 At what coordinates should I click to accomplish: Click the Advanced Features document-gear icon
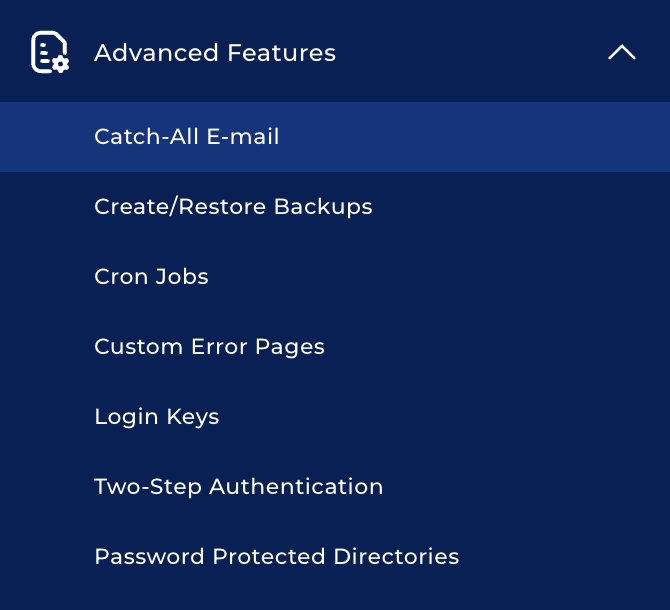click(x=49, y=52)
